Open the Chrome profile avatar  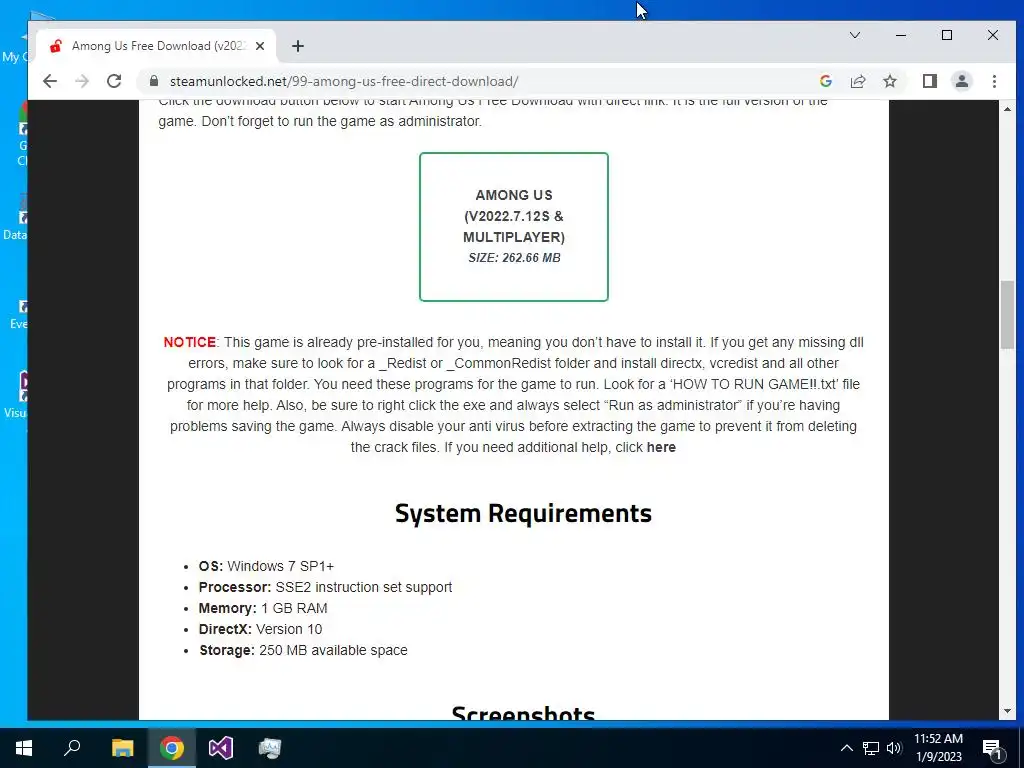(x=961, y=81)
